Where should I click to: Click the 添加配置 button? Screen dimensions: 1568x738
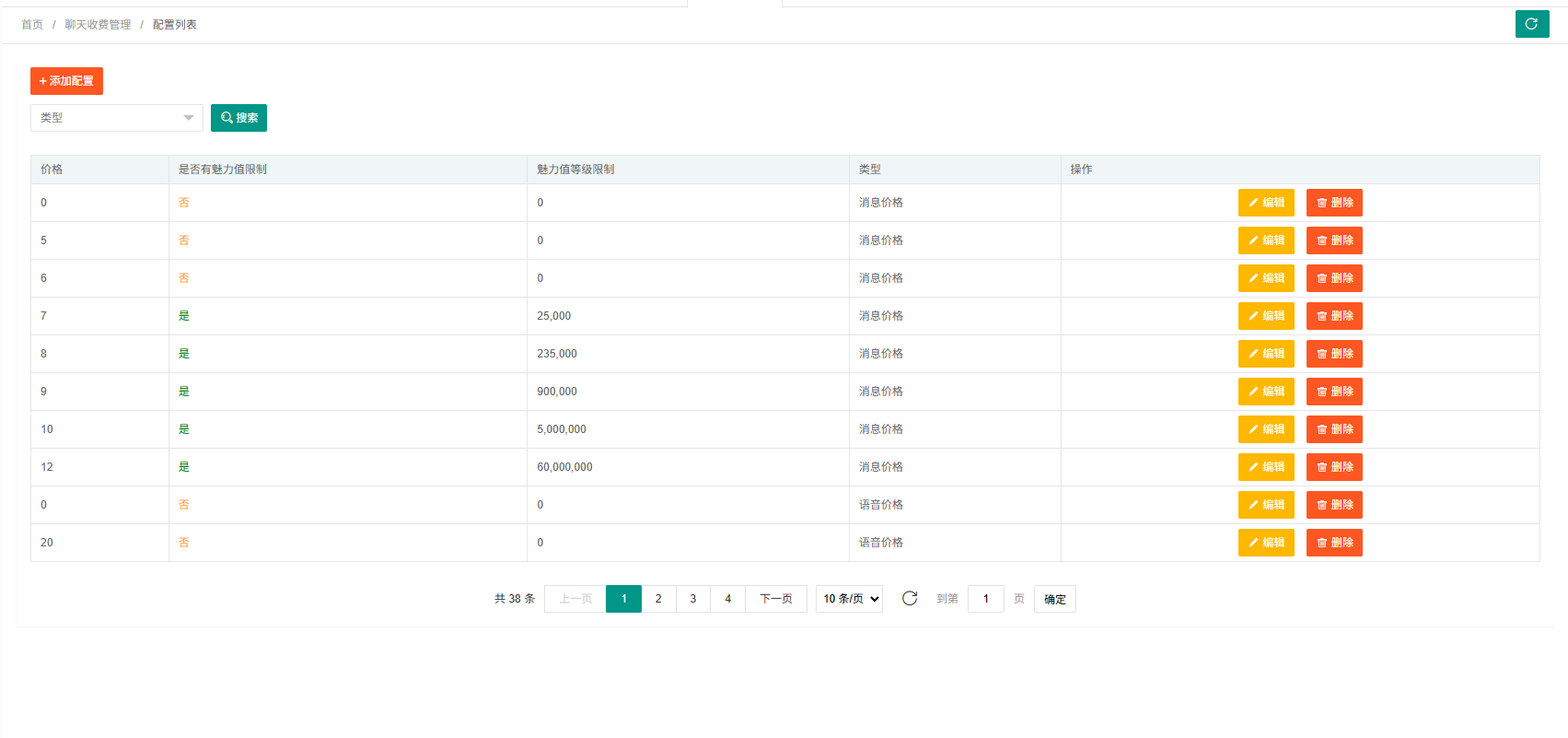click(x=66, y=81)
